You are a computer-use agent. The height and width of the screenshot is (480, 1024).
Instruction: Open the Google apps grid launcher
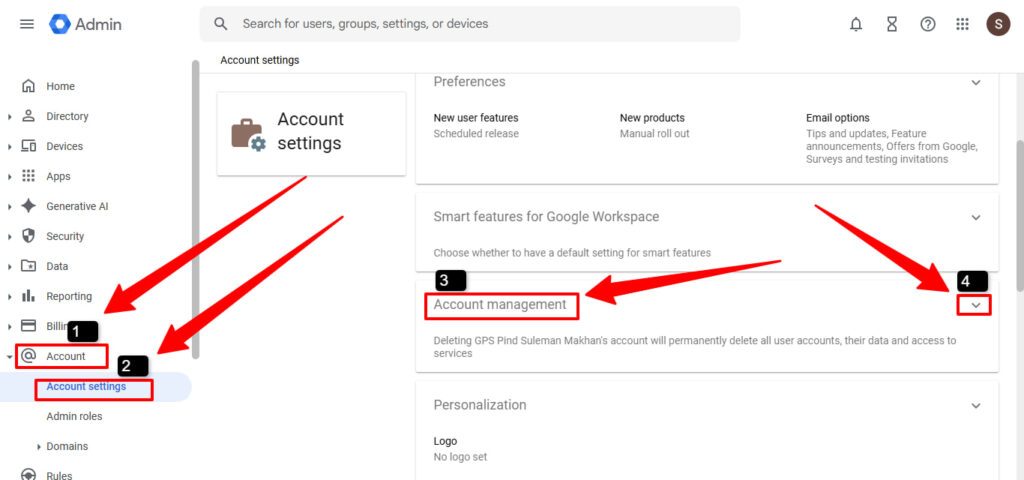pos(963,24)
